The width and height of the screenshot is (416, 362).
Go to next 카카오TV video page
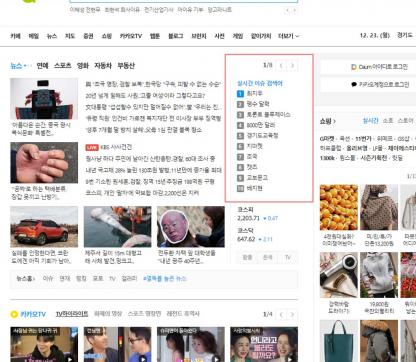(292, 314)
